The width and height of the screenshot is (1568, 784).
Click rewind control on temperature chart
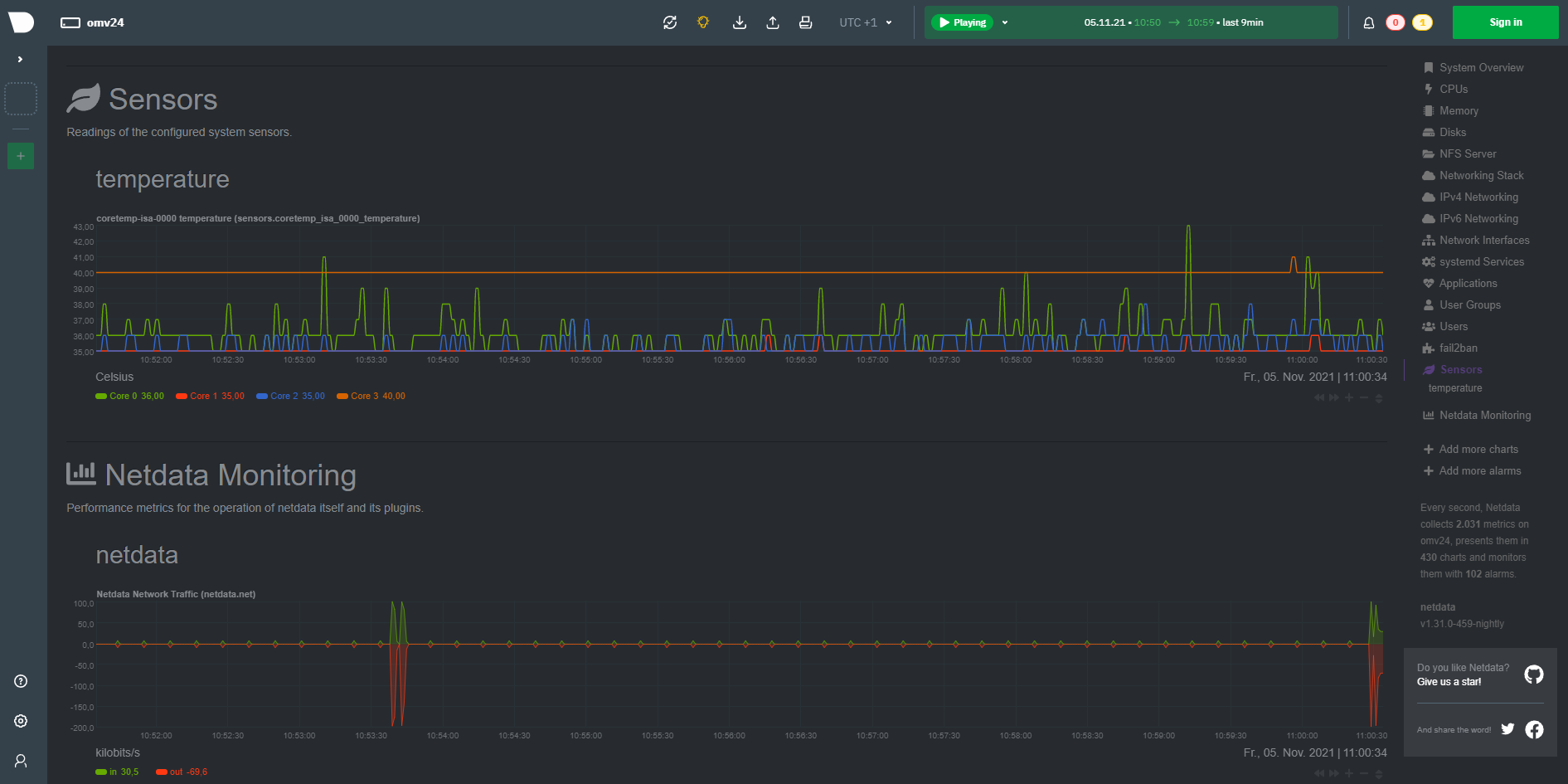coord(1319,398)
